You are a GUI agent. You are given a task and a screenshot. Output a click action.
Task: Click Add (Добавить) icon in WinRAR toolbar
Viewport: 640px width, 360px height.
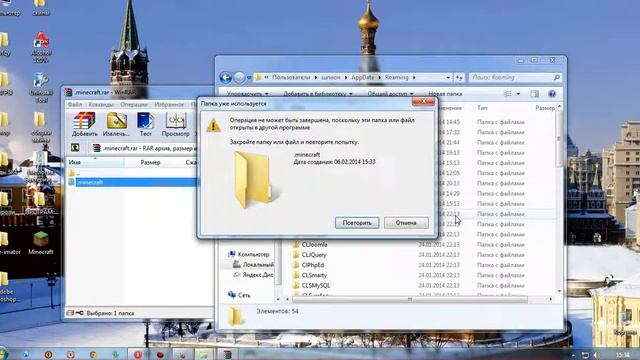(84, 124)
